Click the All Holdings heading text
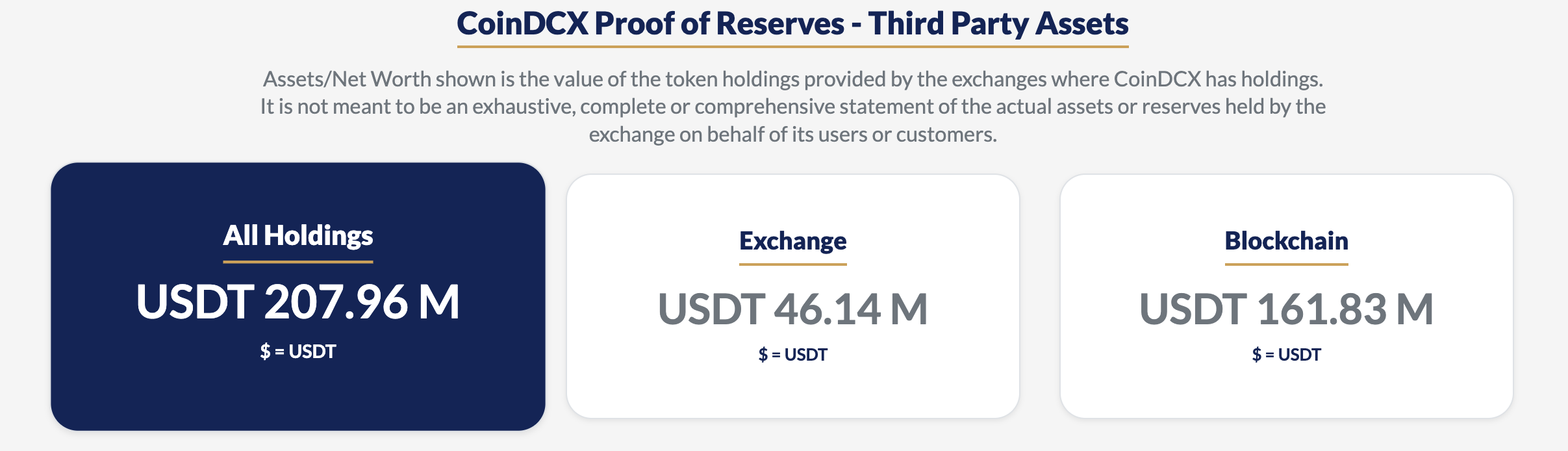Image resolution: width=1568 pixels, height=451 pixels. click(298, 236)
